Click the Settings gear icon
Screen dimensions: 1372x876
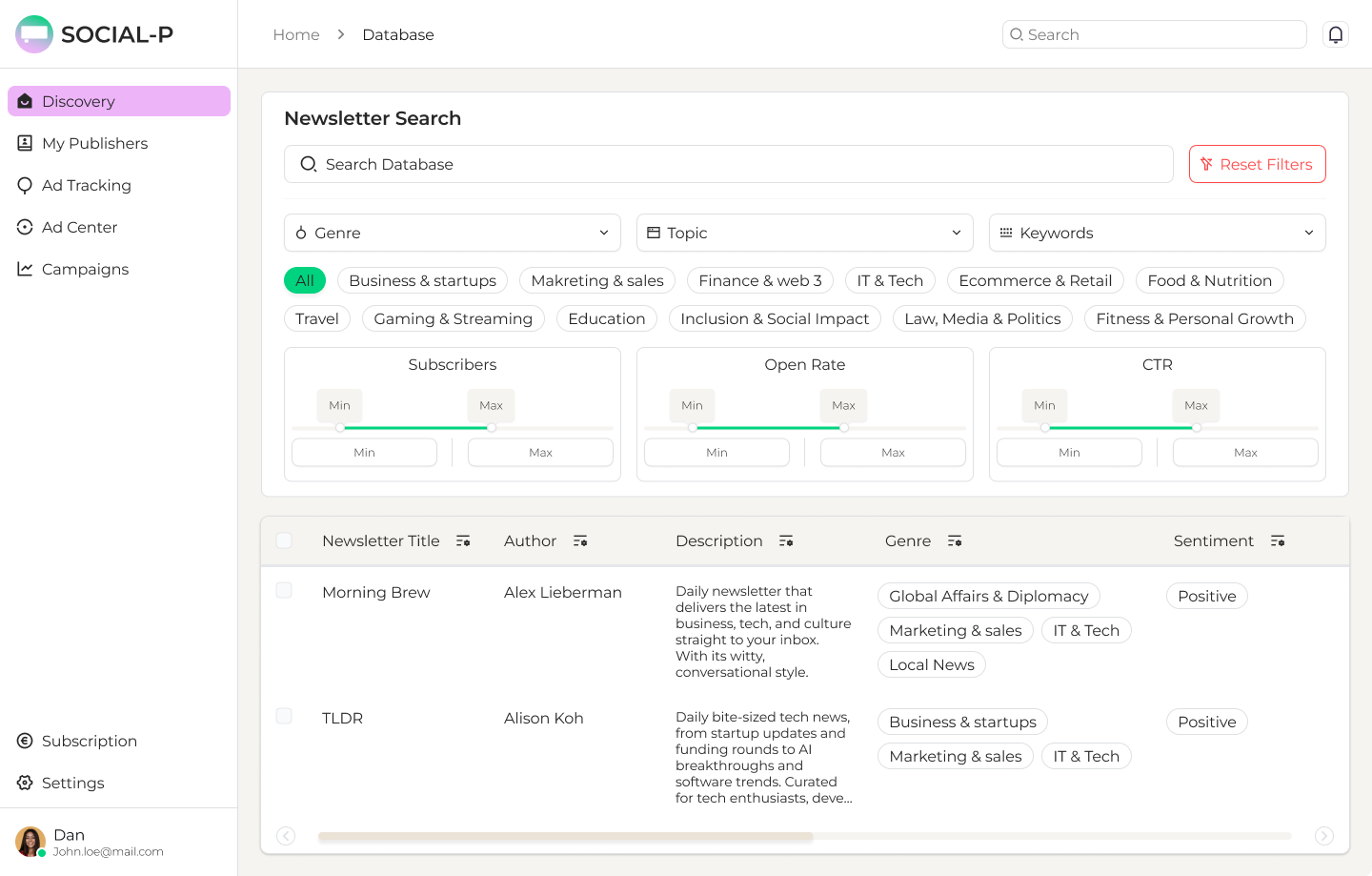pos(25,783)
